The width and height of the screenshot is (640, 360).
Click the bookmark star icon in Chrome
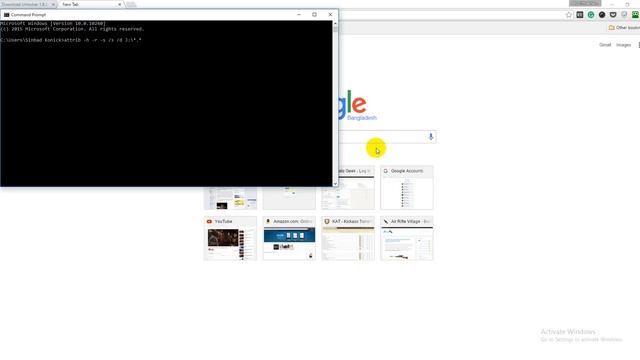[x=569, y=15]
